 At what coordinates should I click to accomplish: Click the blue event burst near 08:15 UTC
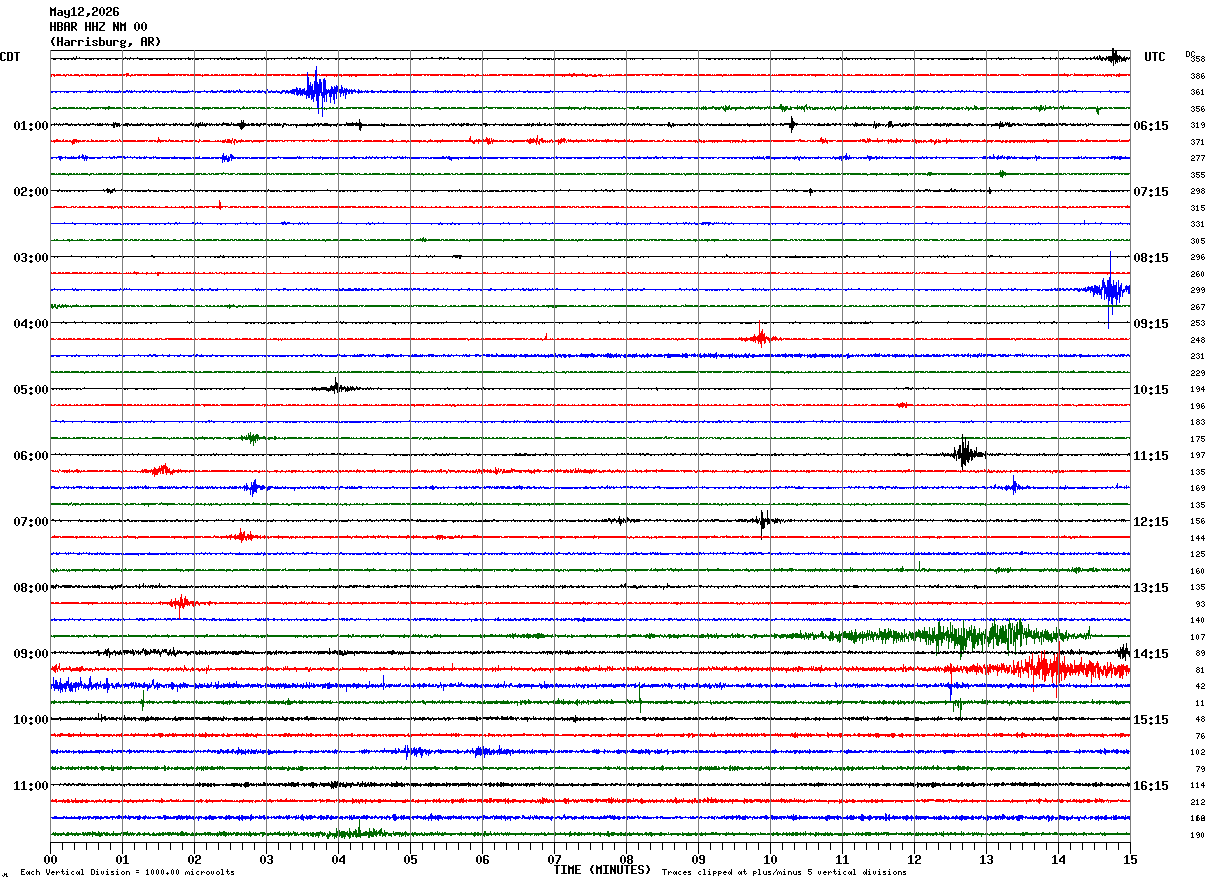[1108, 290]
